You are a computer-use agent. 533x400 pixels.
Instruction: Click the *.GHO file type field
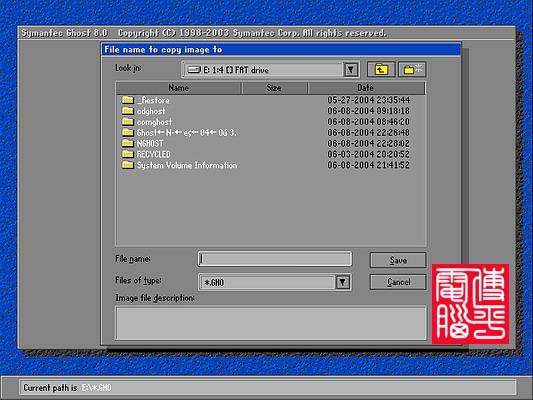point(268,282)
